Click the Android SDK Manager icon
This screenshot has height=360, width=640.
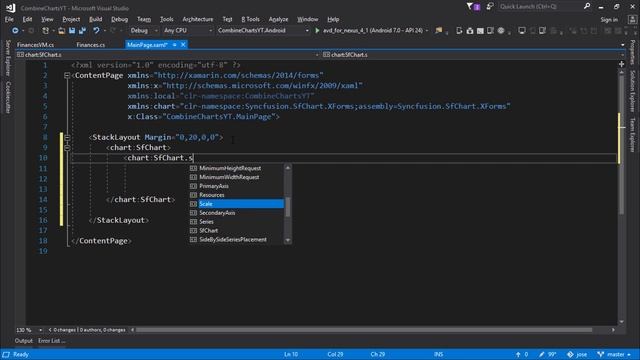click(470, 31)
